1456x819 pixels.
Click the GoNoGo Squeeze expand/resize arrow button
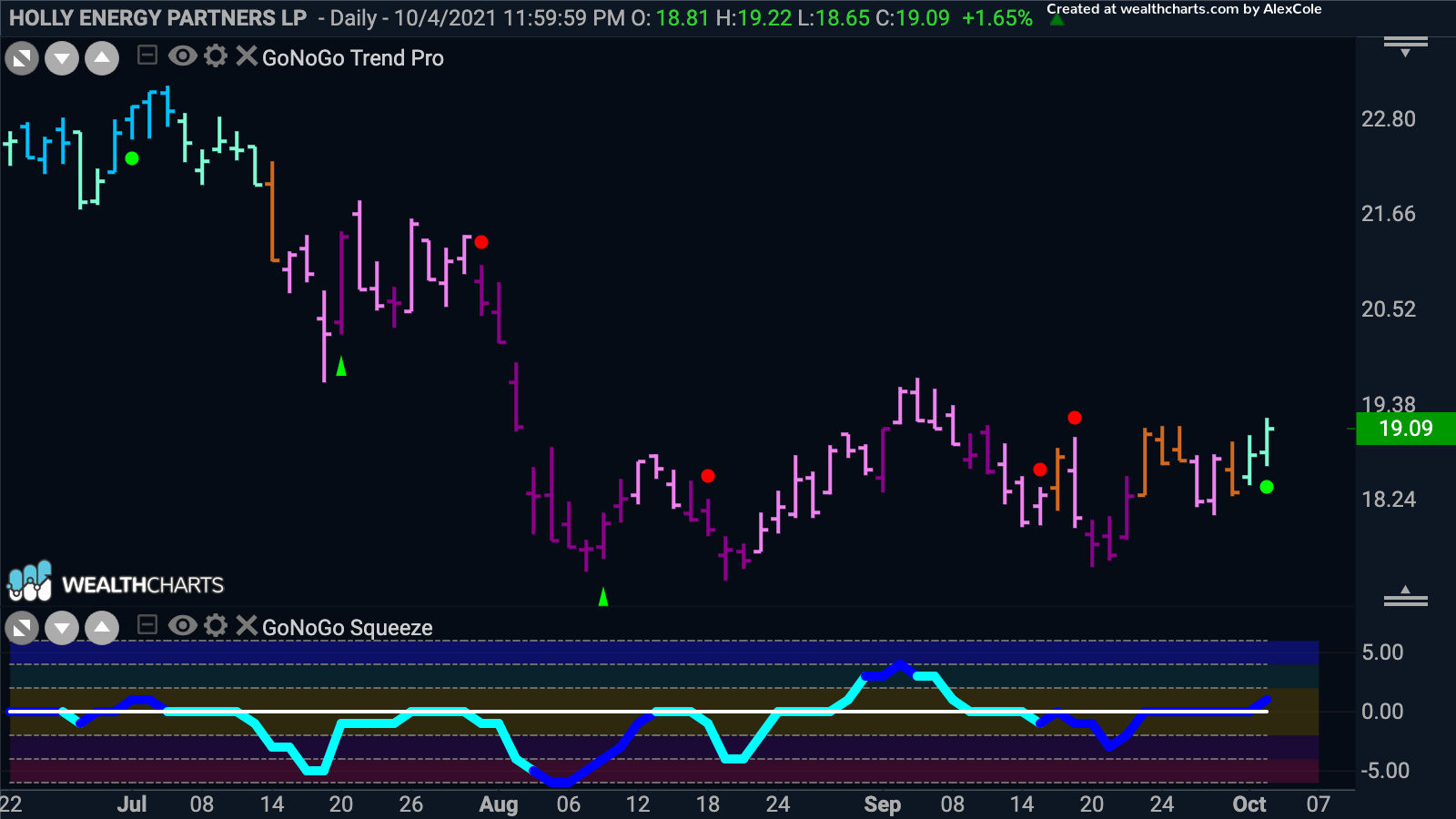[22, 628]
